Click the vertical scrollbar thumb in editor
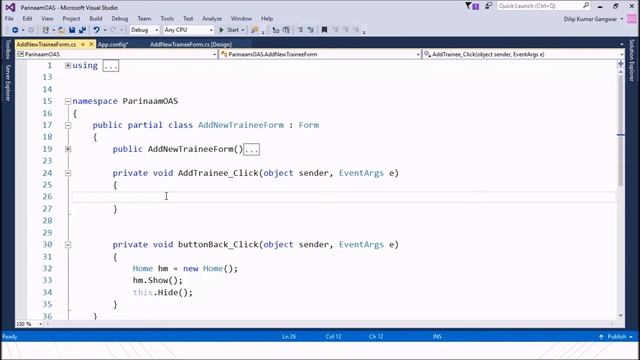Screen dimensions: 640x360 [621, 131]
